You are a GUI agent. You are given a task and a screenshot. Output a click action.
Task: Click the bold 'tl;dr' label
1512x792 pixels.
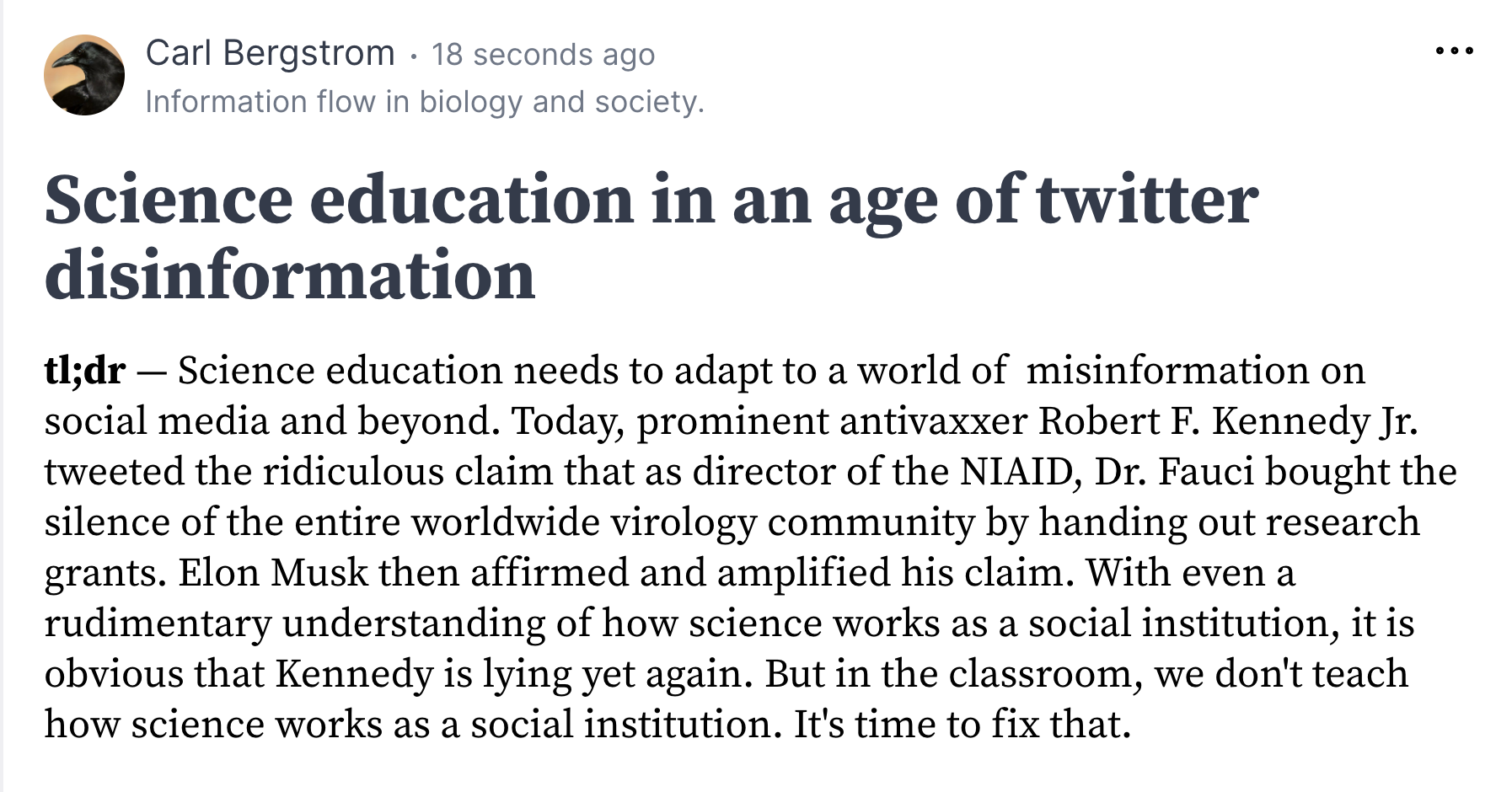click(84, 371)
